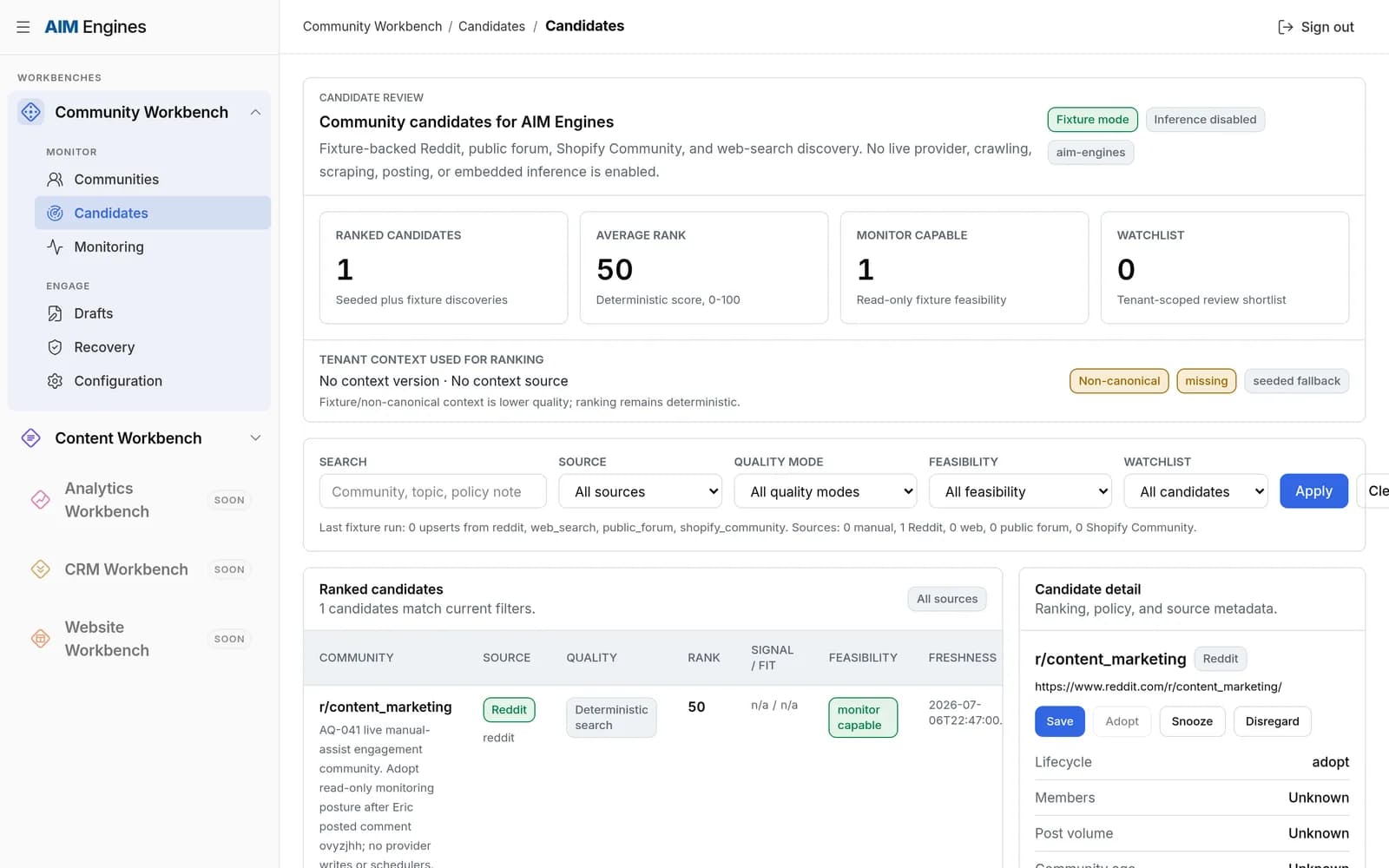Click the Average Rank stat card
Image resolution: width=1389 pixels, height=868 pixels.
pos(704,267)
